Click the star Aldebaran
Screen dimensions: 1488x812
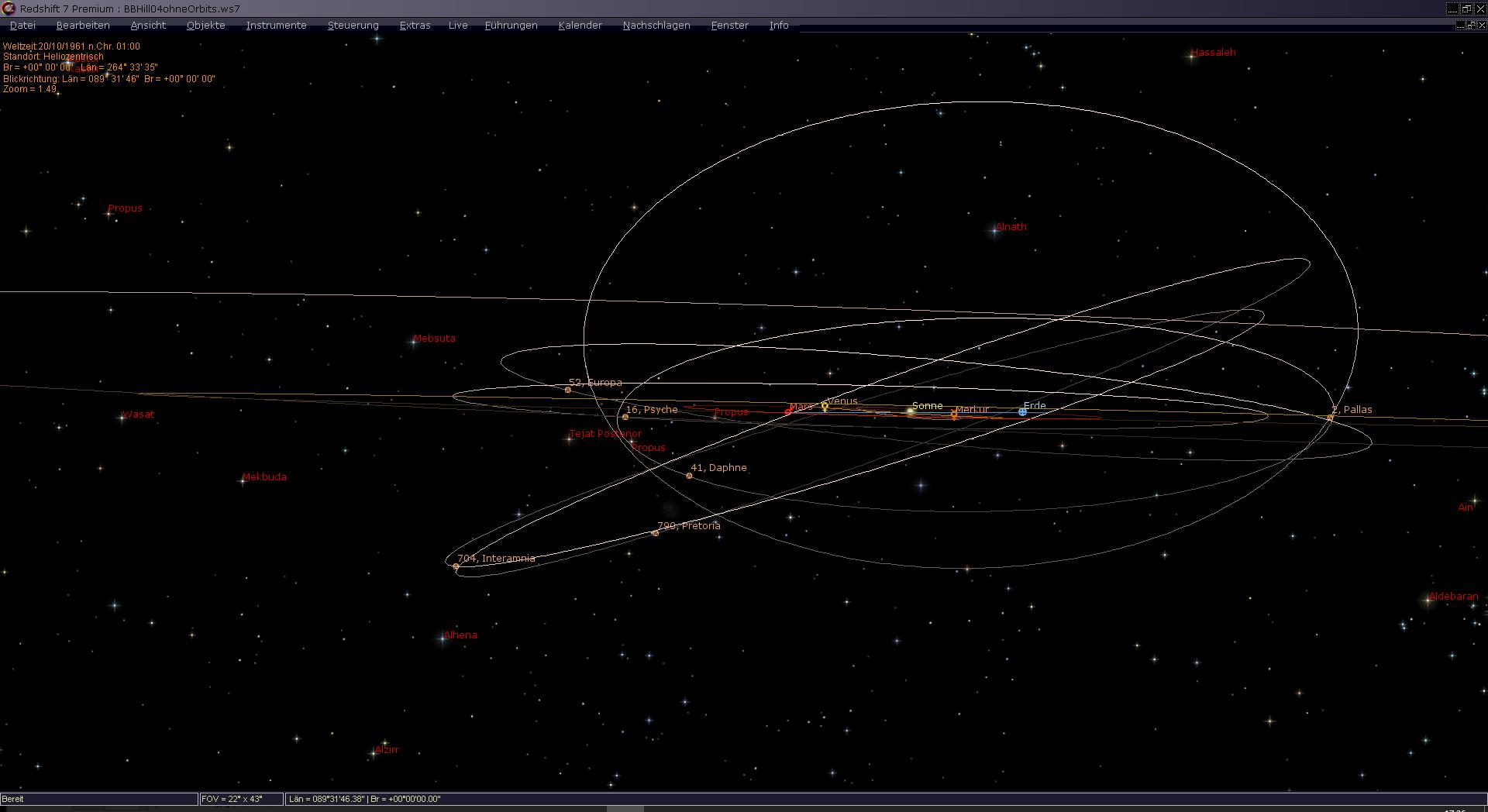1428,599
